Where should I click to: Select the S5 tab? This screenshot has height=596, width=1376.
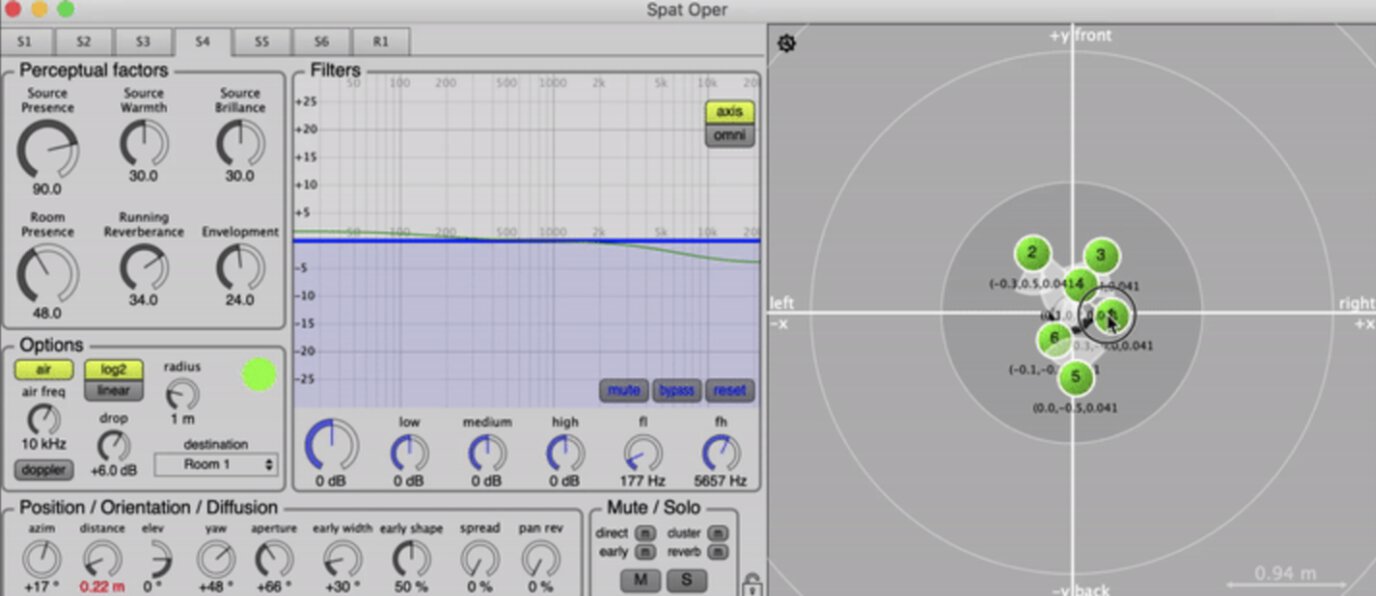coord(262,42)
